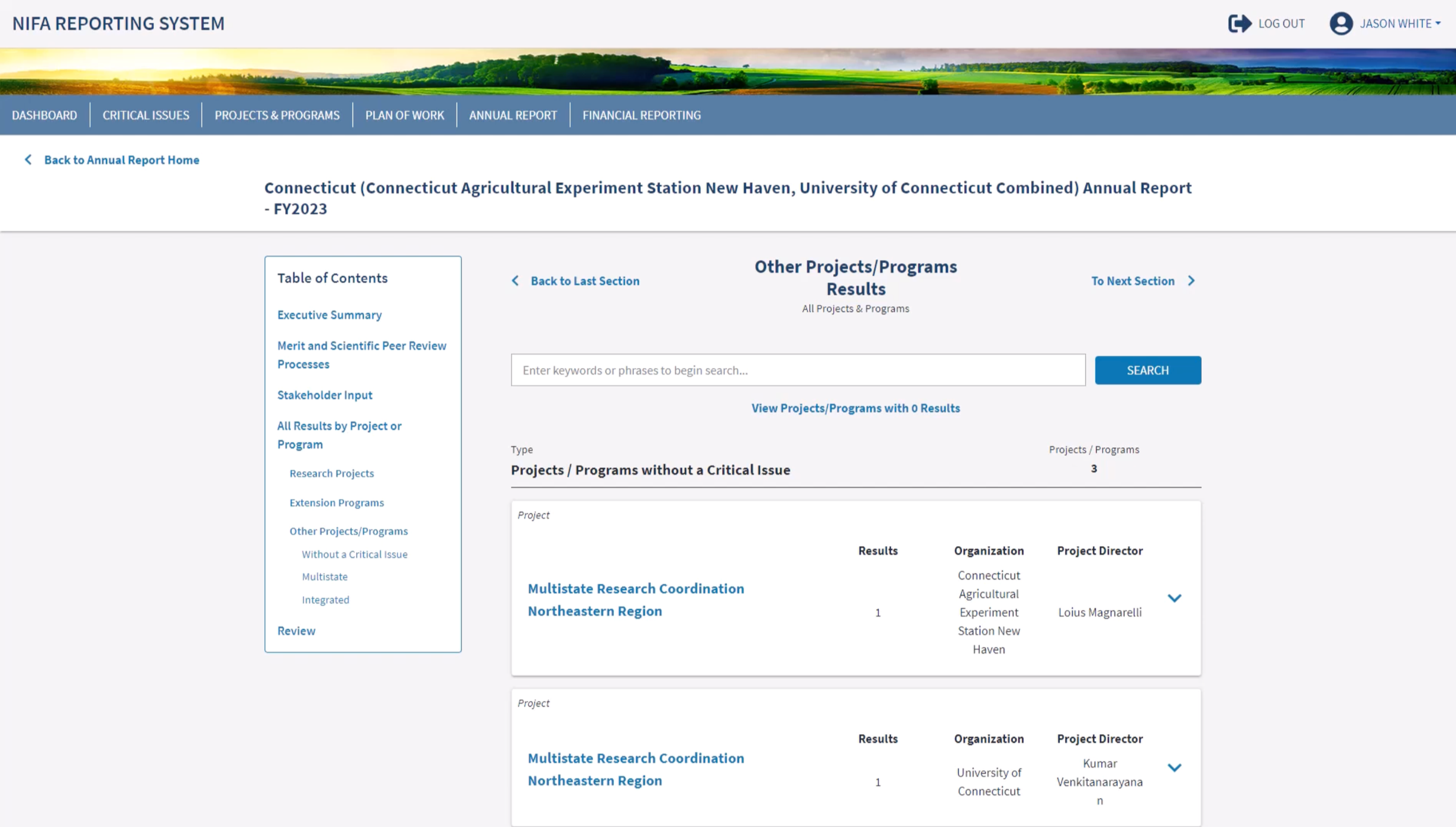
Task: Go to Extension Programs section
Action: (x=337, y=502)
